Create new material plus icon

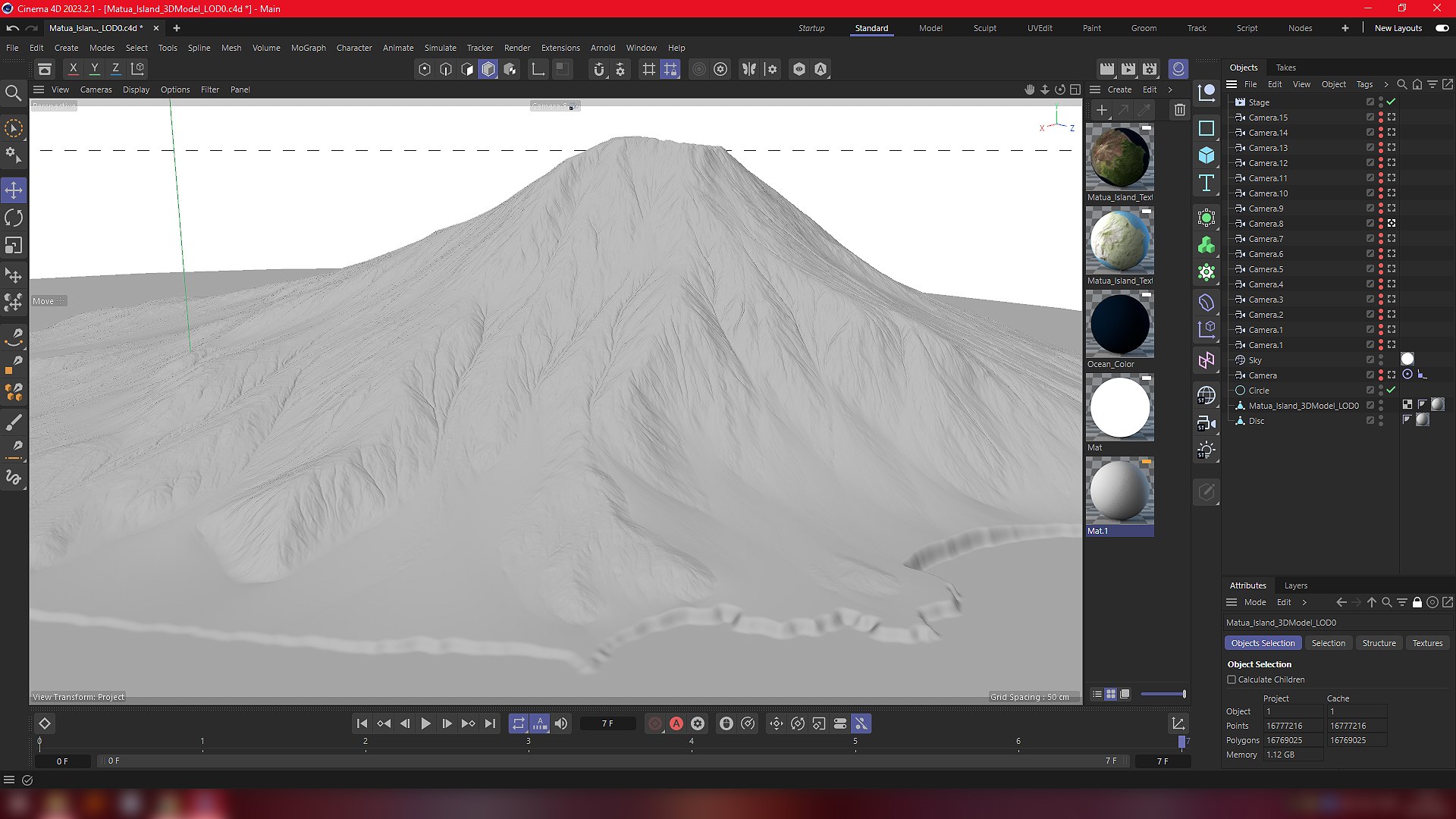(1102, 110)
